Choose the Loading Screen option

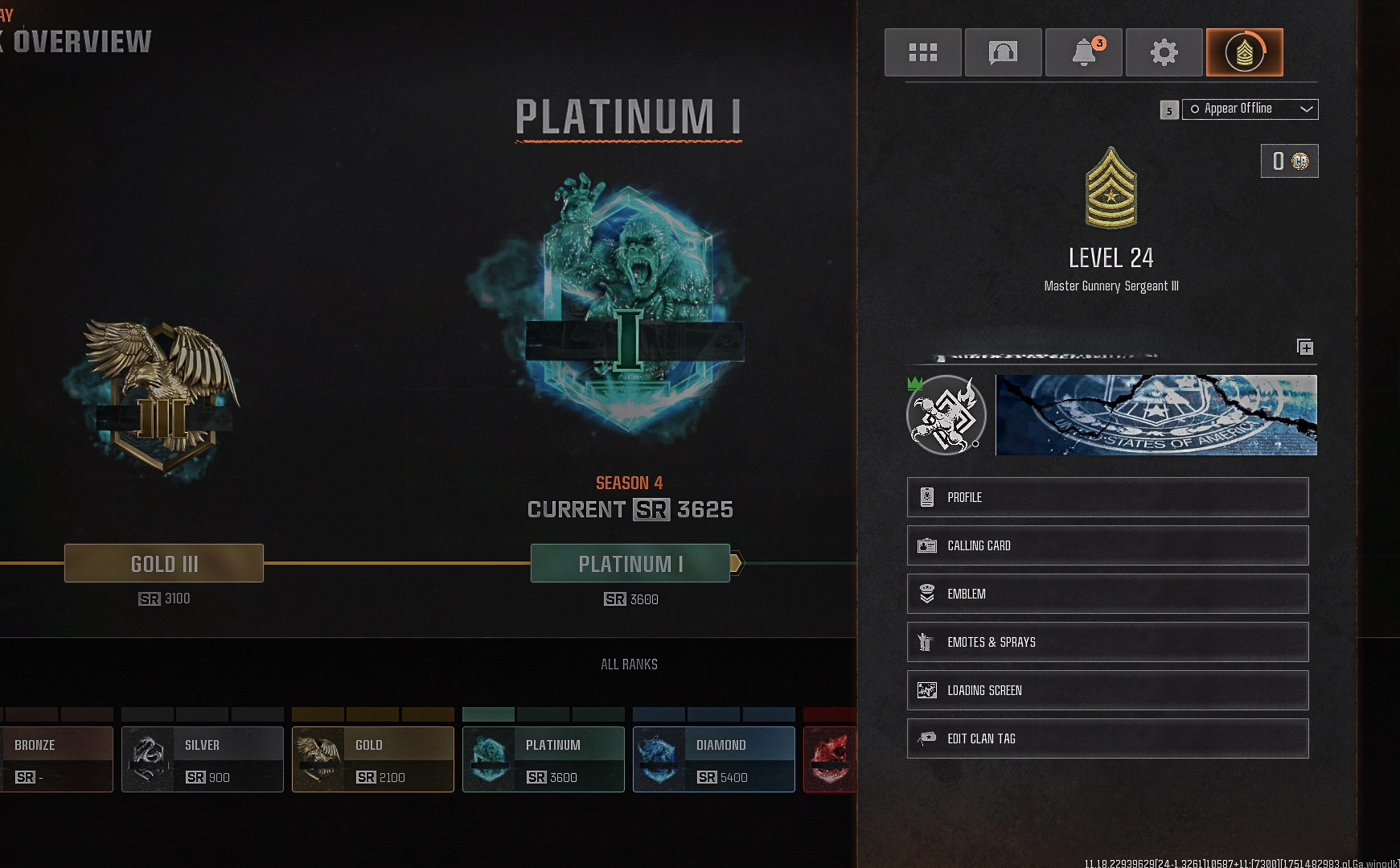pyautogui.click(x=1107, y=690)
